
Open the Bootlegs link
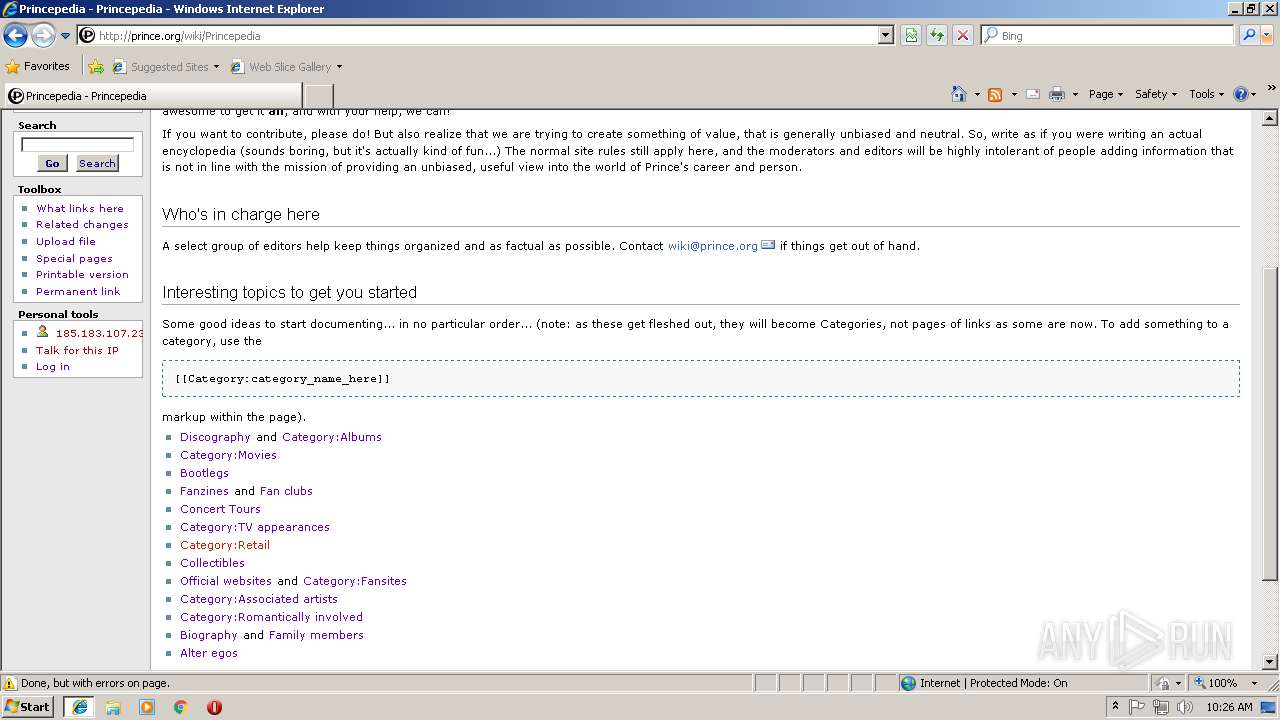(204, 473)
